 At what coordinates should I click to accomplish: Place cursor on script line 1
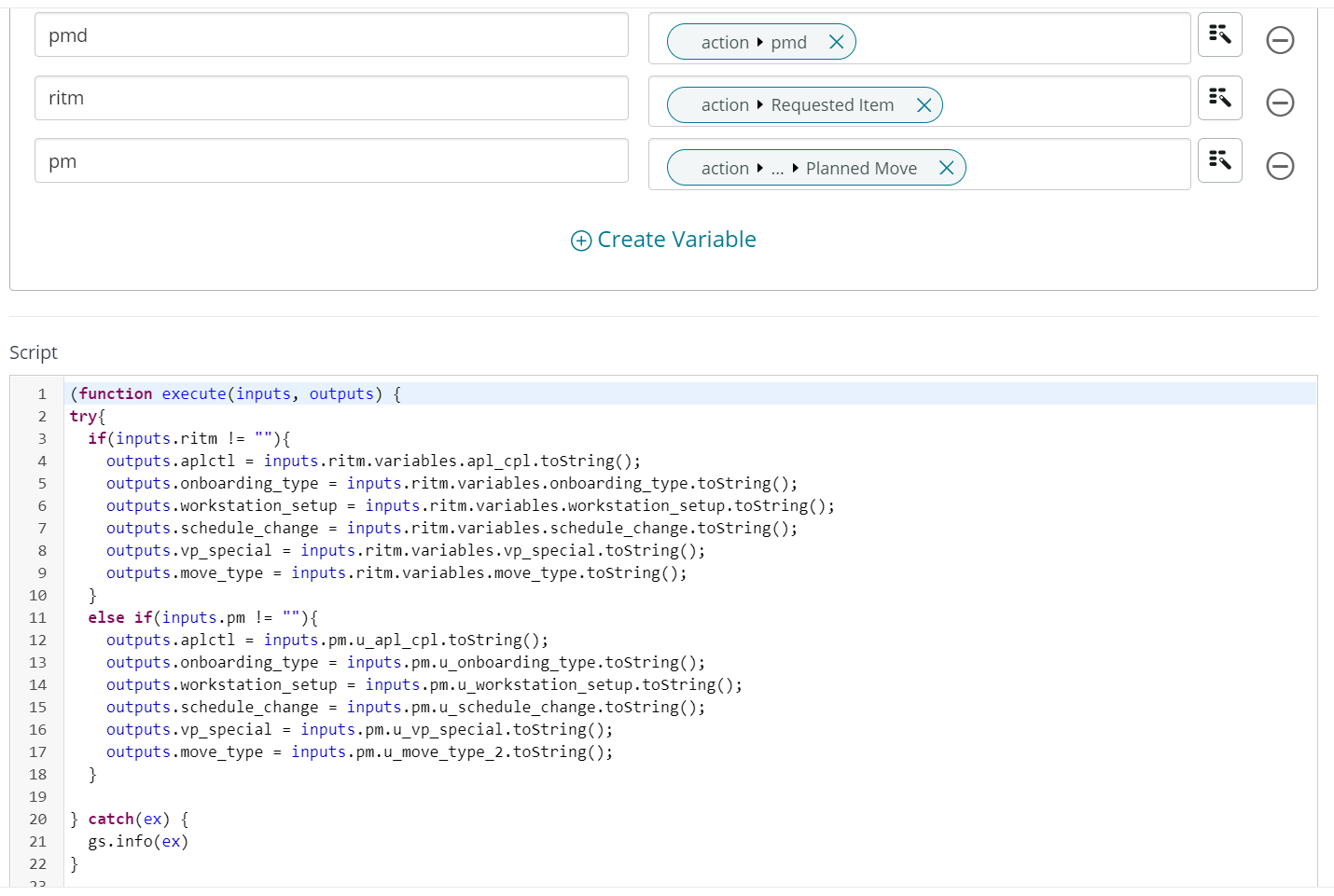[560, 393]
